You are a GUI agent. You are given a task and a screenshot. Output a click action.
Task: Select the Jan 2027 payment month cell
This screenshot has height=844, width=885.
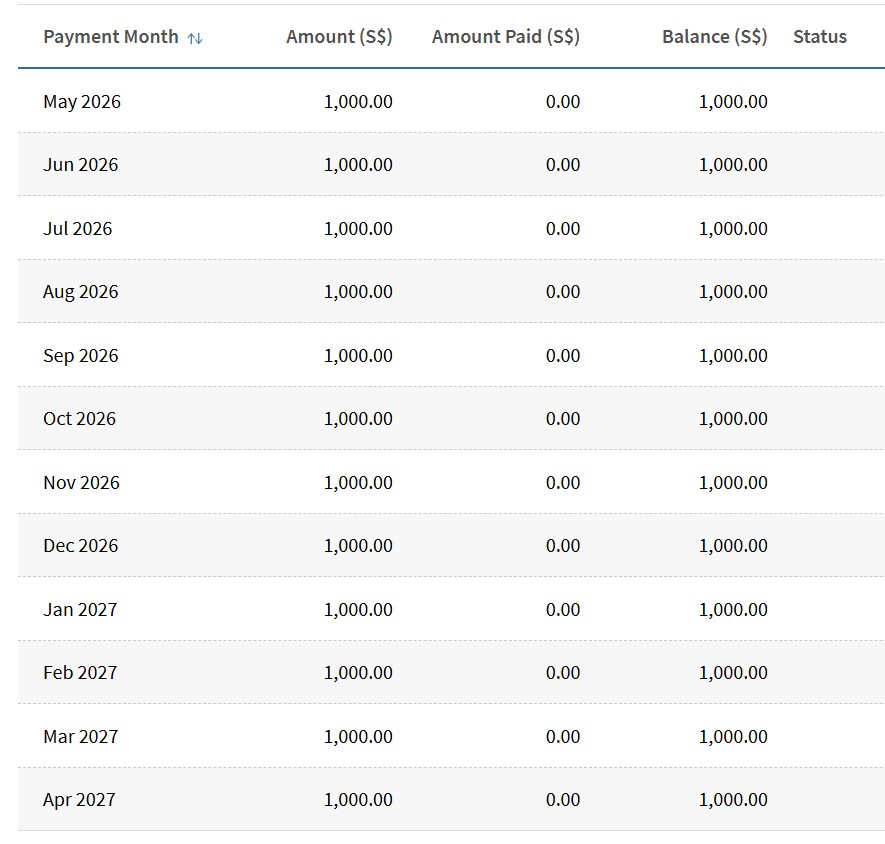[x=80, y=610]
